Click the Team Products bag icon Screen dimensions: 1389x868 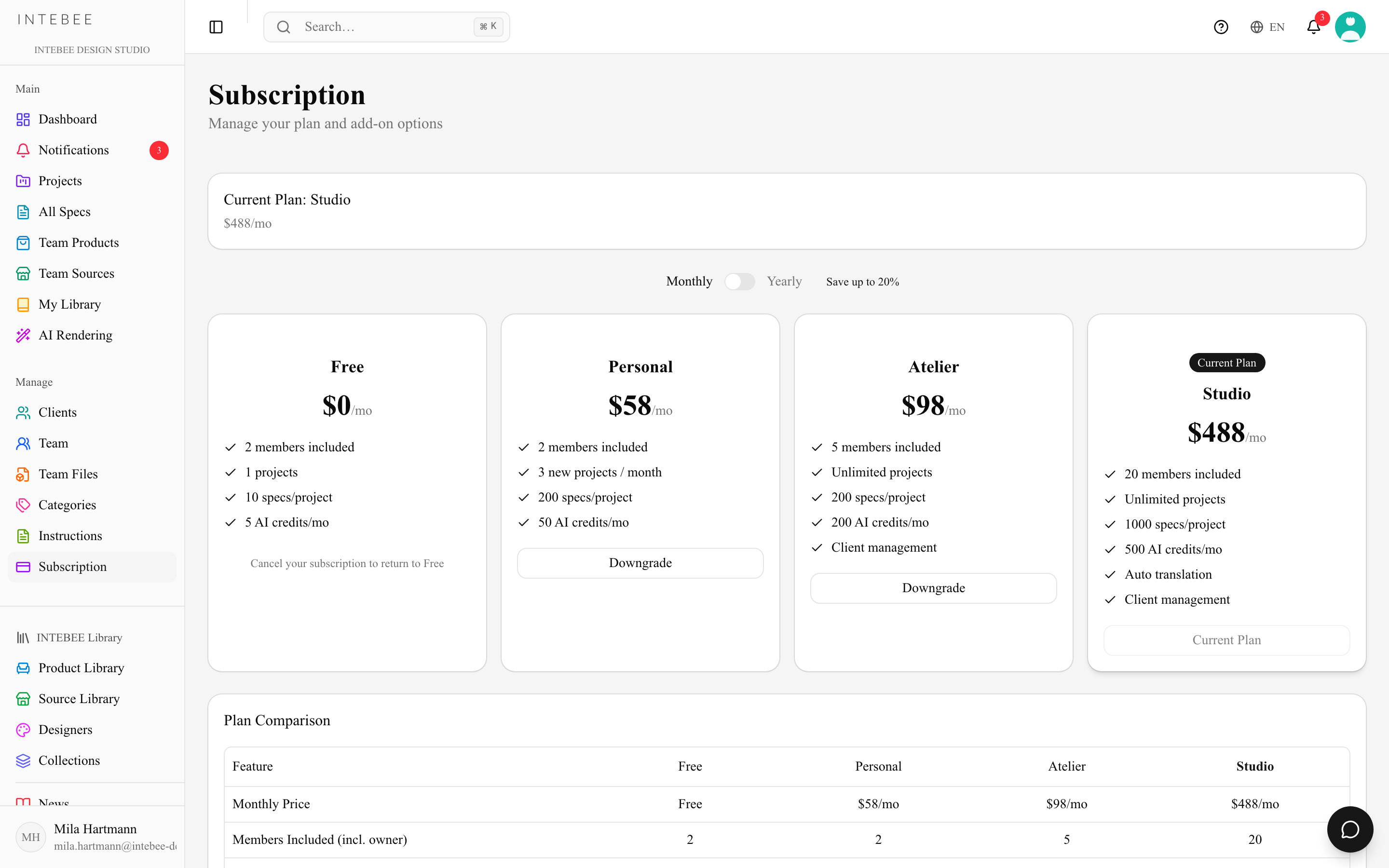coord(23,243)
